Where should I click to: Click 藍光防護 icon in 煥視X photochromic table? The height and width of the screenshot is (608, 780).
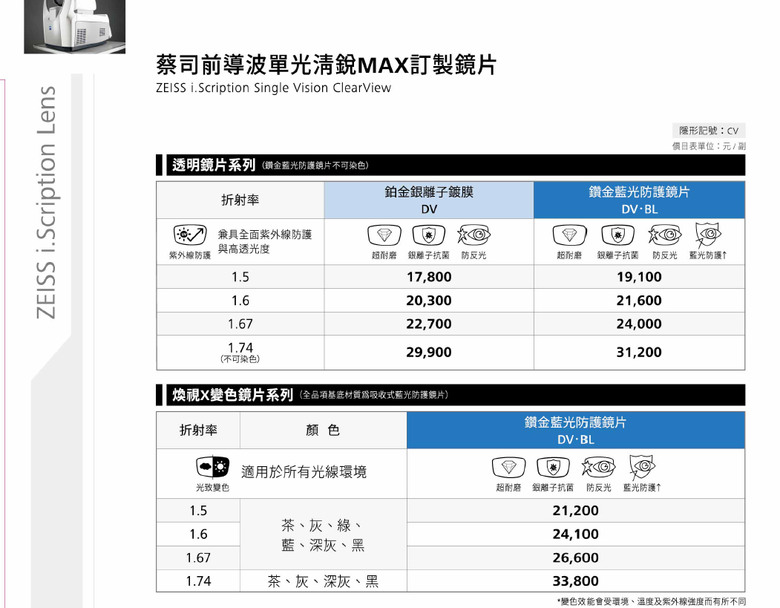pyautogui.click(x=642, y=468)
